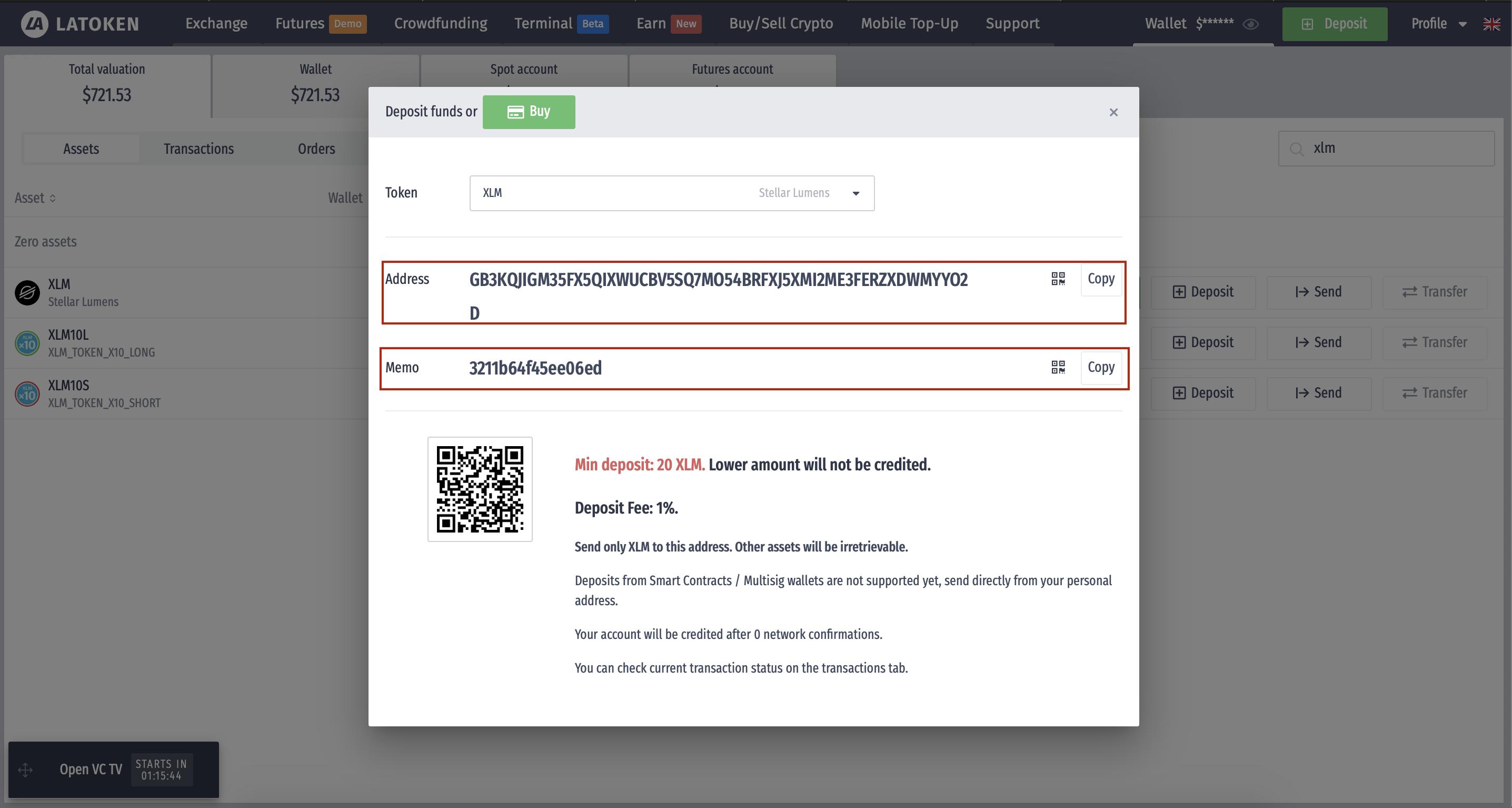Click Deposit in the XLM10S row
The height and width of the screenshot is (808, 1512).
tap(1203, 393)
